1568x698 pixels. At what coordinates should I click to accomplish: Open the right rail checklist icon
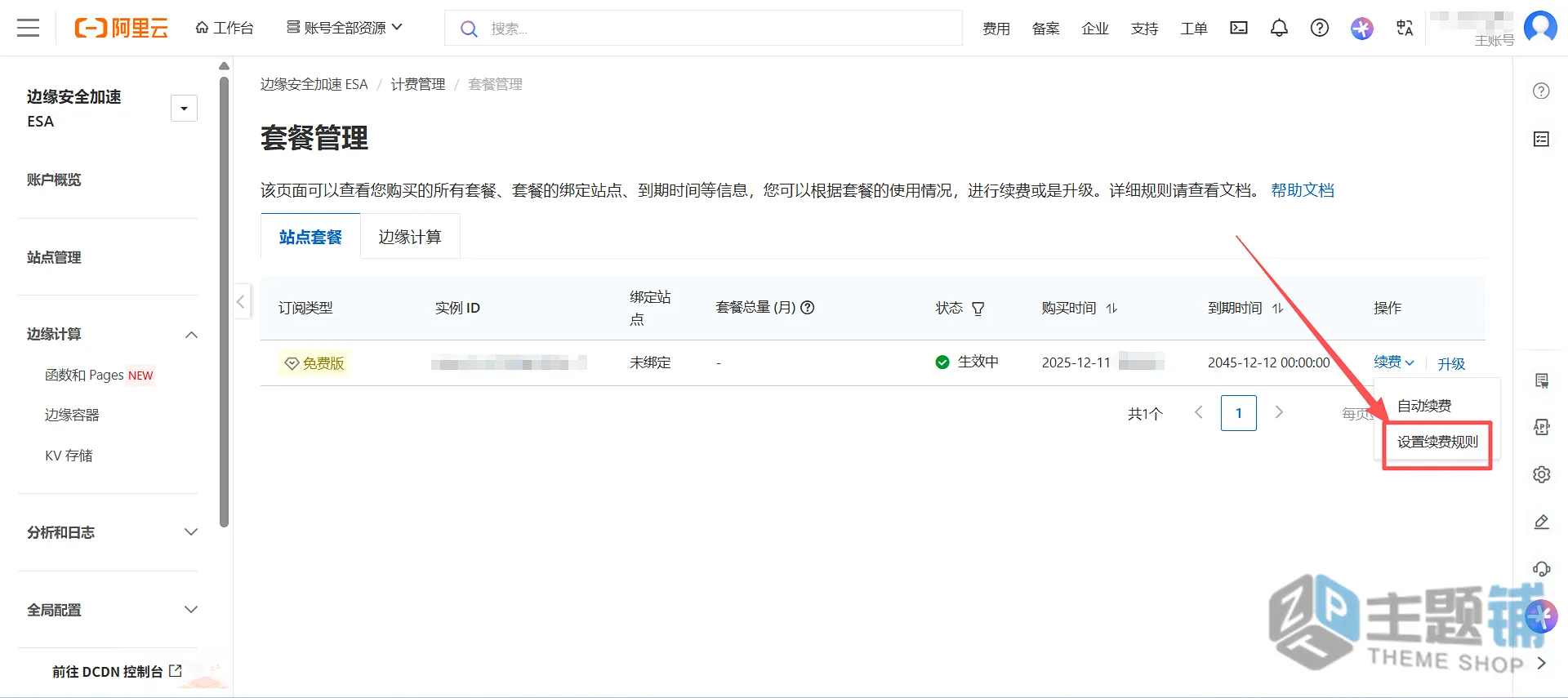click(1541, 140)
